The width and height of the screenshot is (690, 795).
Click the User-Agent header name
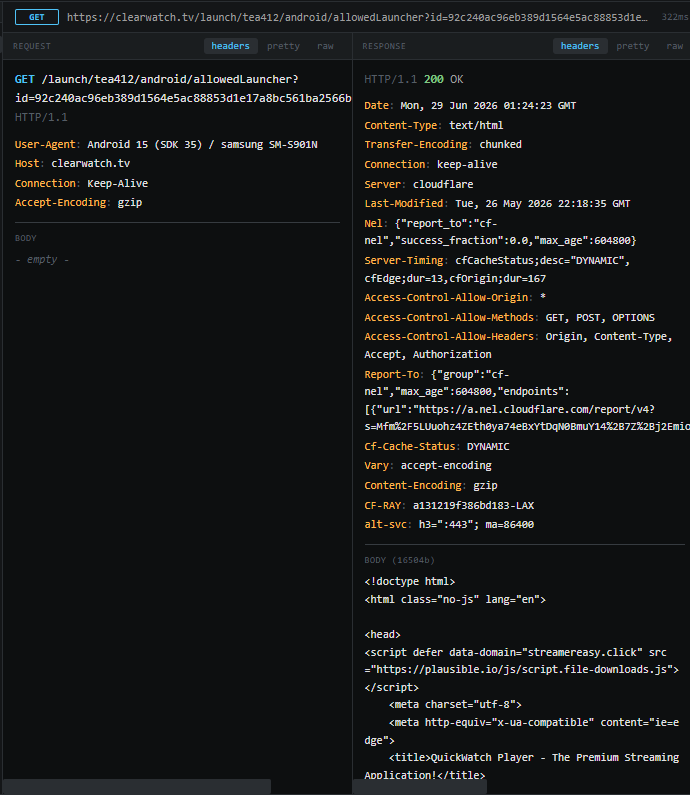tap(45, 144)
